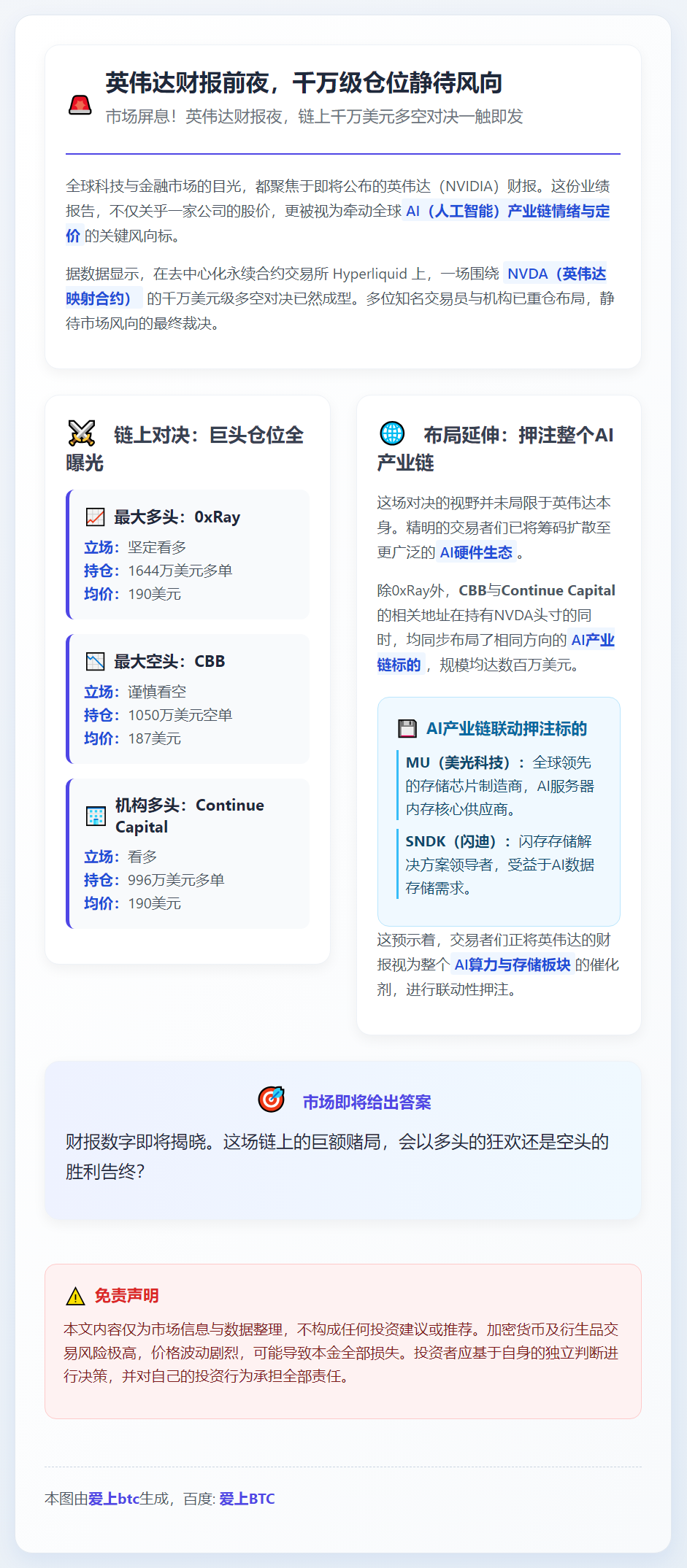Click the yellow warning triangle by 免责声明

point(75,1296)
